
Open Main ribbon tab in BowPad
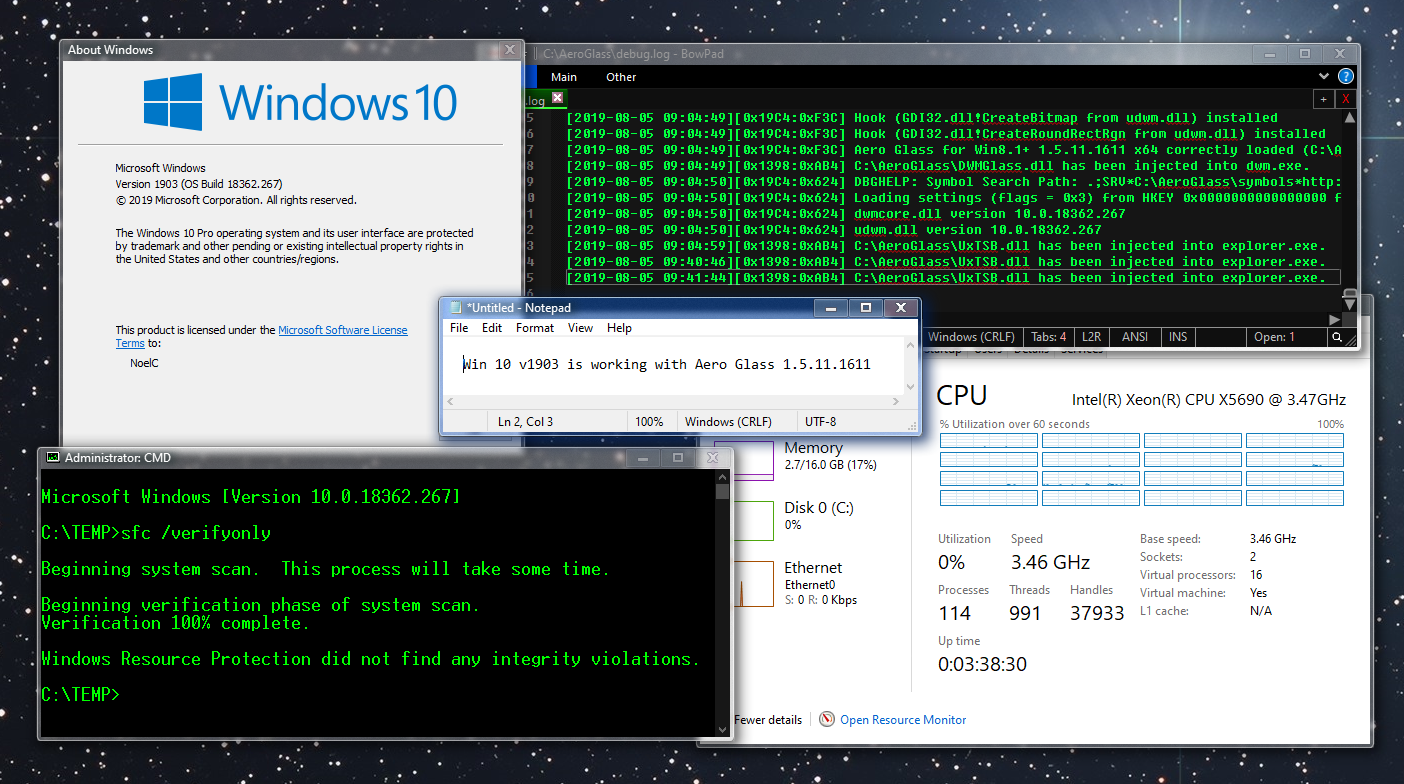click(x=564, y=77)
